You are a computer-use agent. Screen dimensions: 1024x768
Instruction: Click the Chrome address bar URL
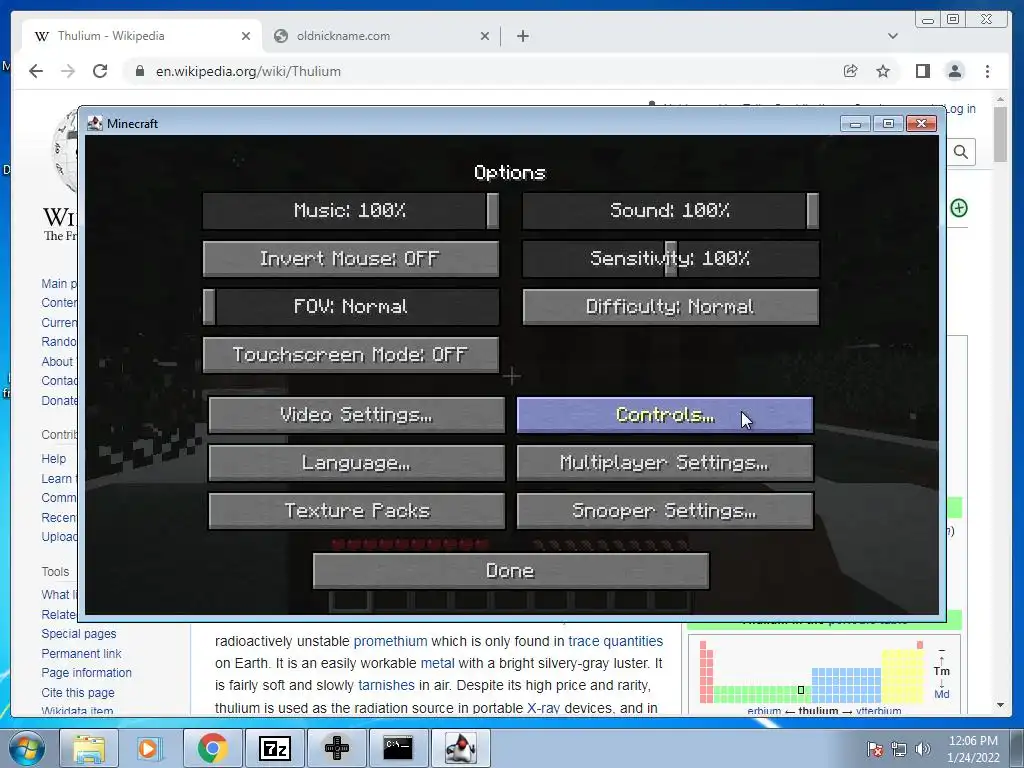tap(248, 71)
